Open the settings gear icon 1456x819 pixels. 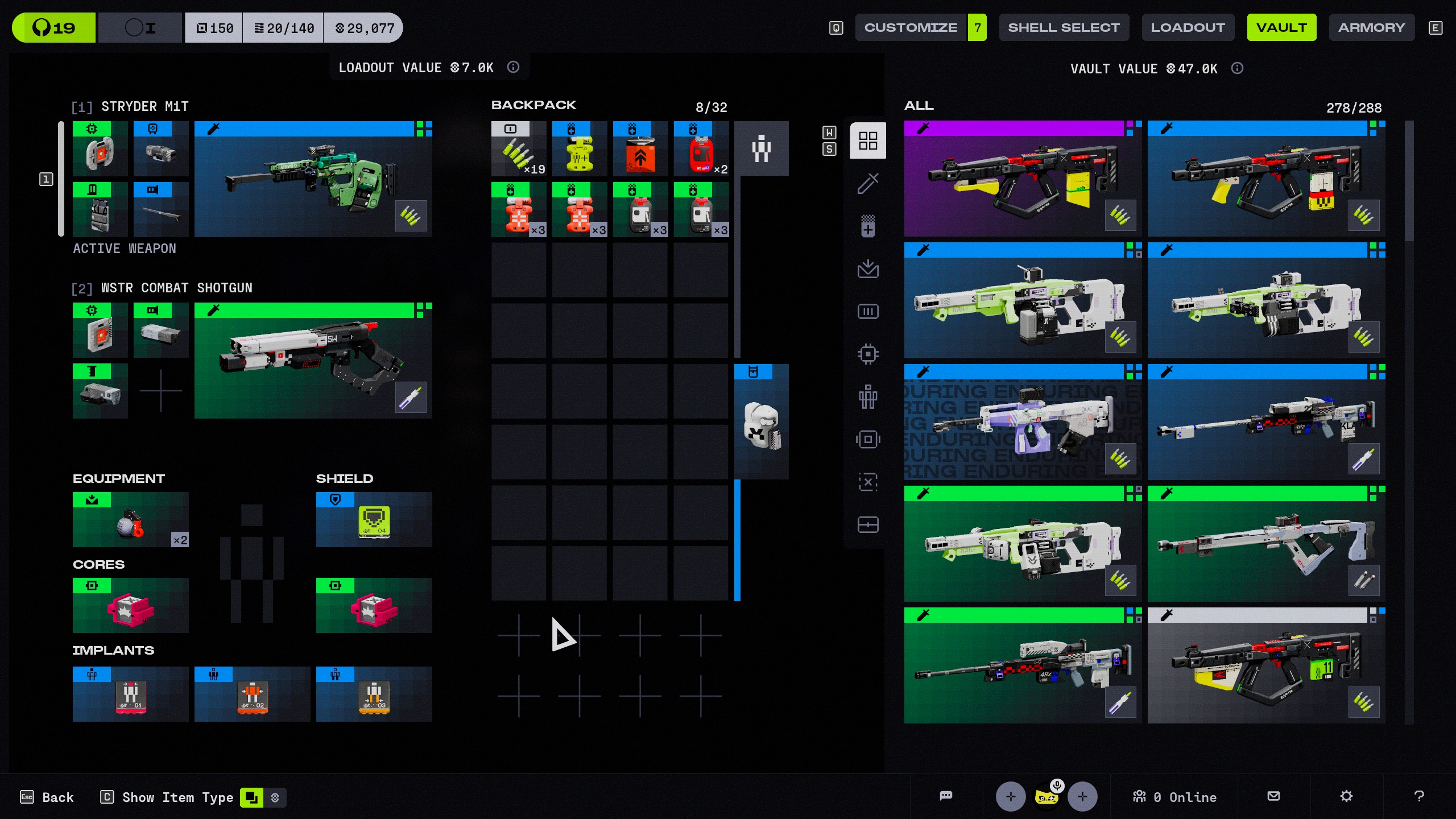[x=1346, y=796]
